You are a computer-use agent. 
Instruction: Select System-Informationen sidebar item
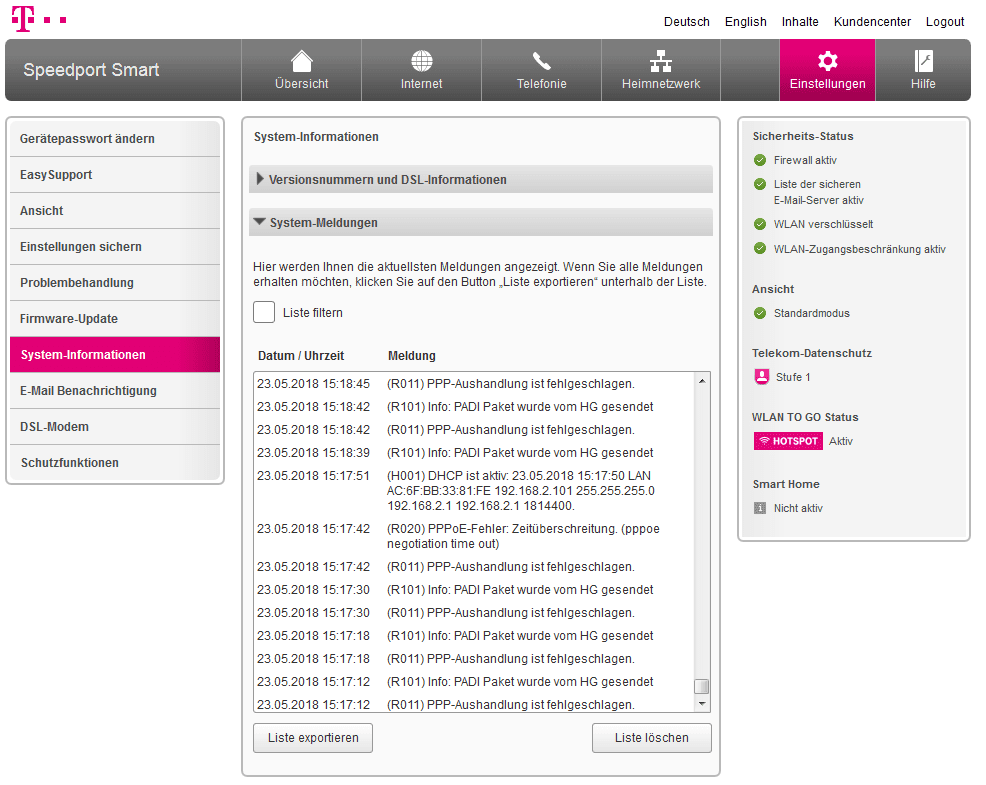coord(115,355)
